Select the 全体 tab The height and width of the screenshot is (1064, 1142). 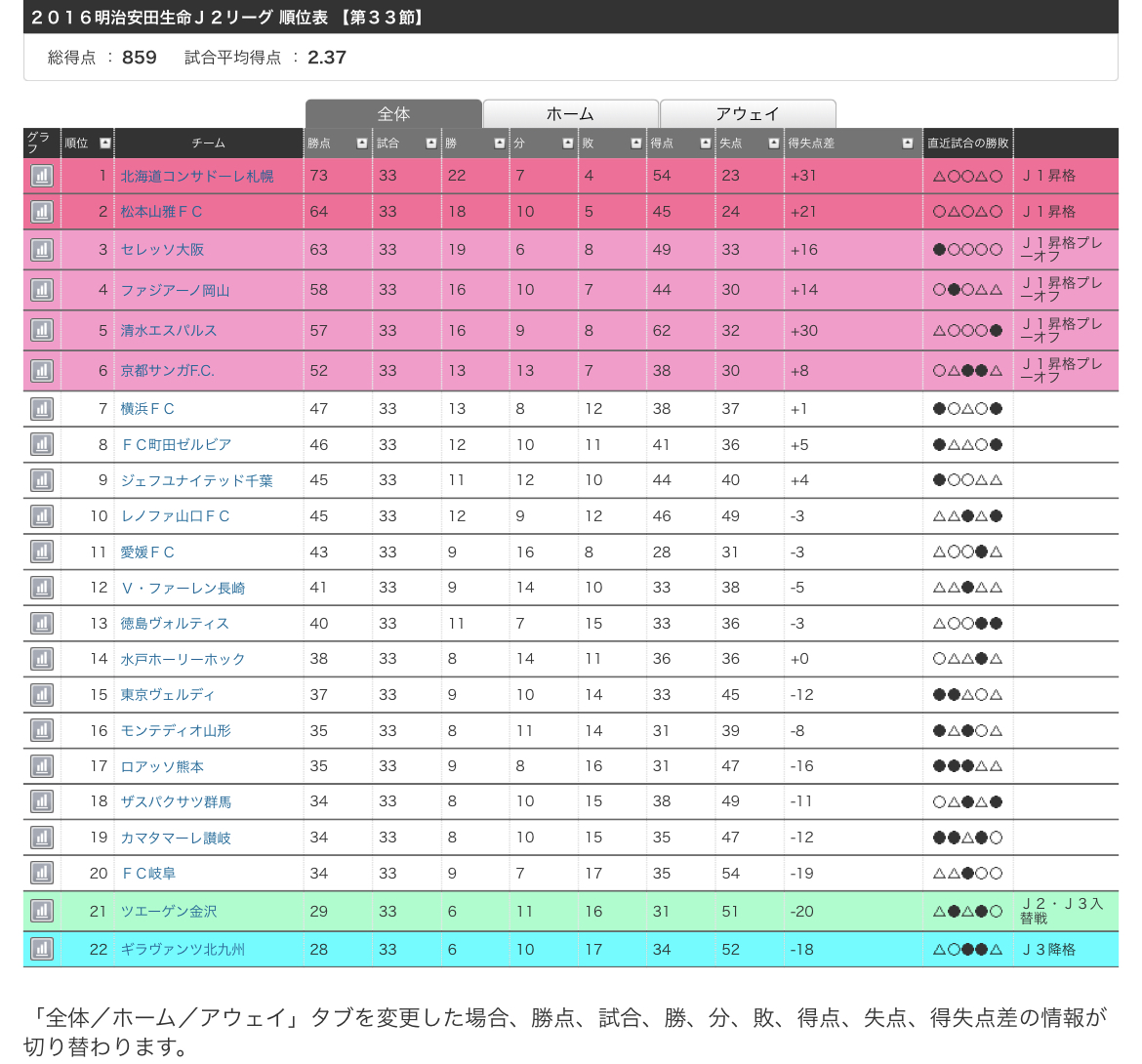click(393, 114)
